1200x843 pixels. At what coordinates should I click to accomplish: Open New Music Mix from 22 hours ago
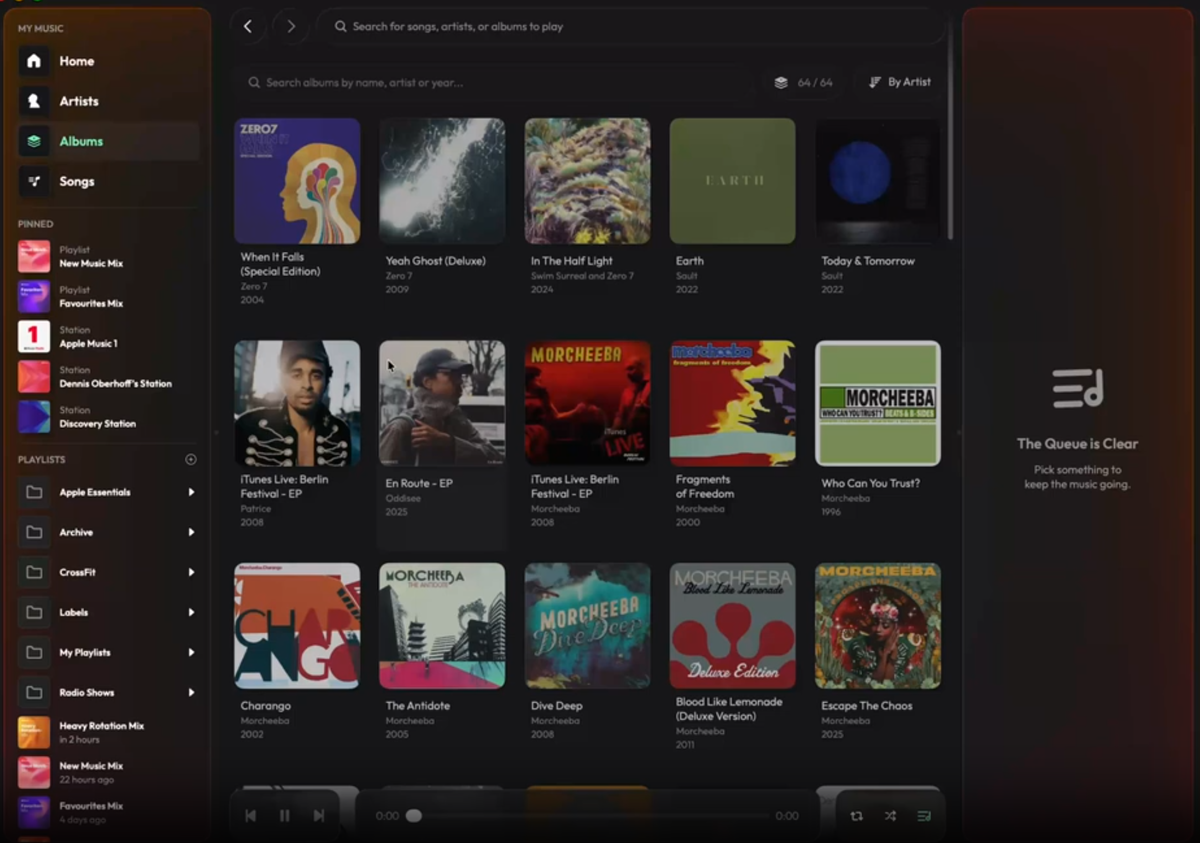click(108, 772)
